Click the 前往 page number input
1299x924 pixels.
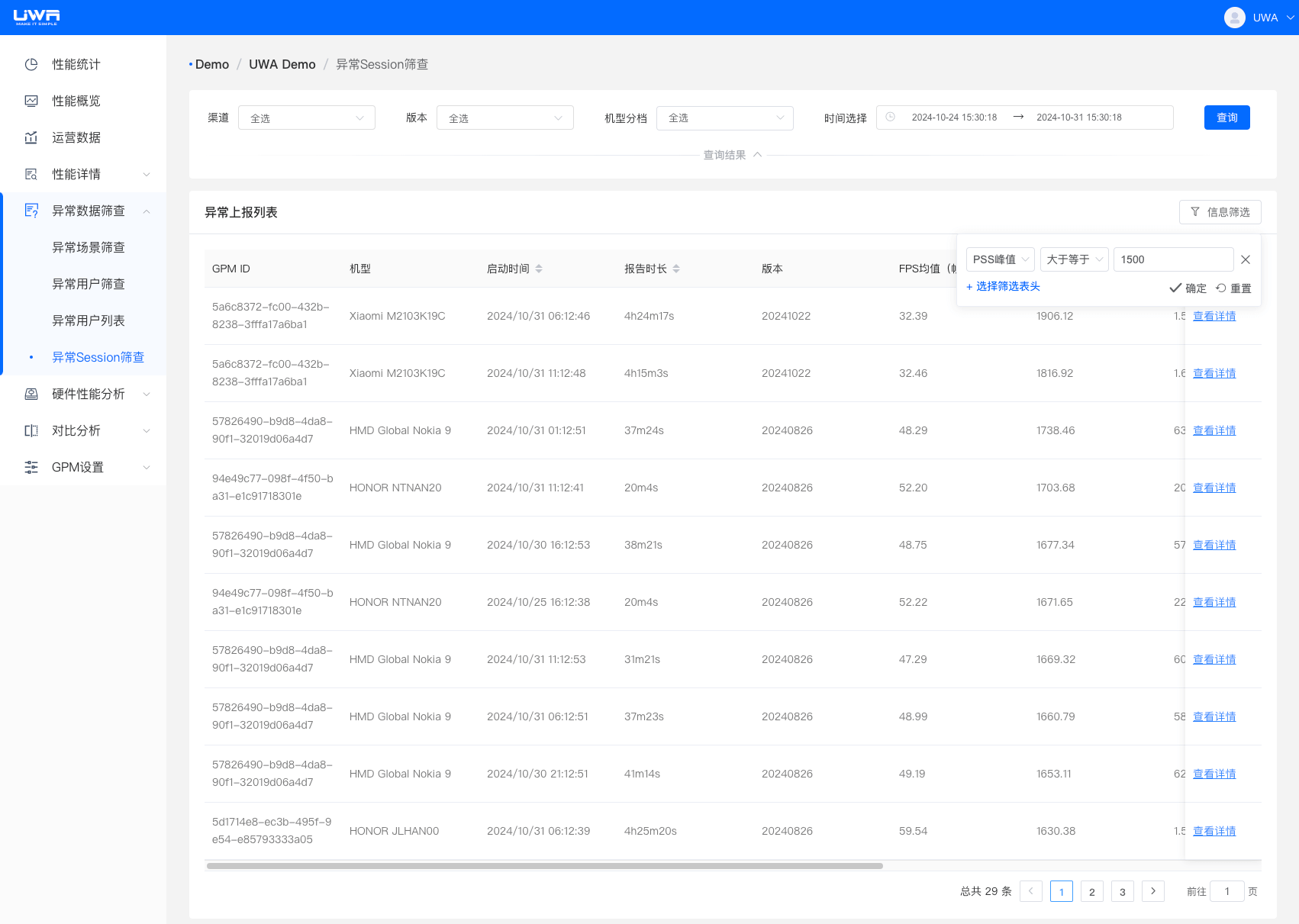(1227, 891)
